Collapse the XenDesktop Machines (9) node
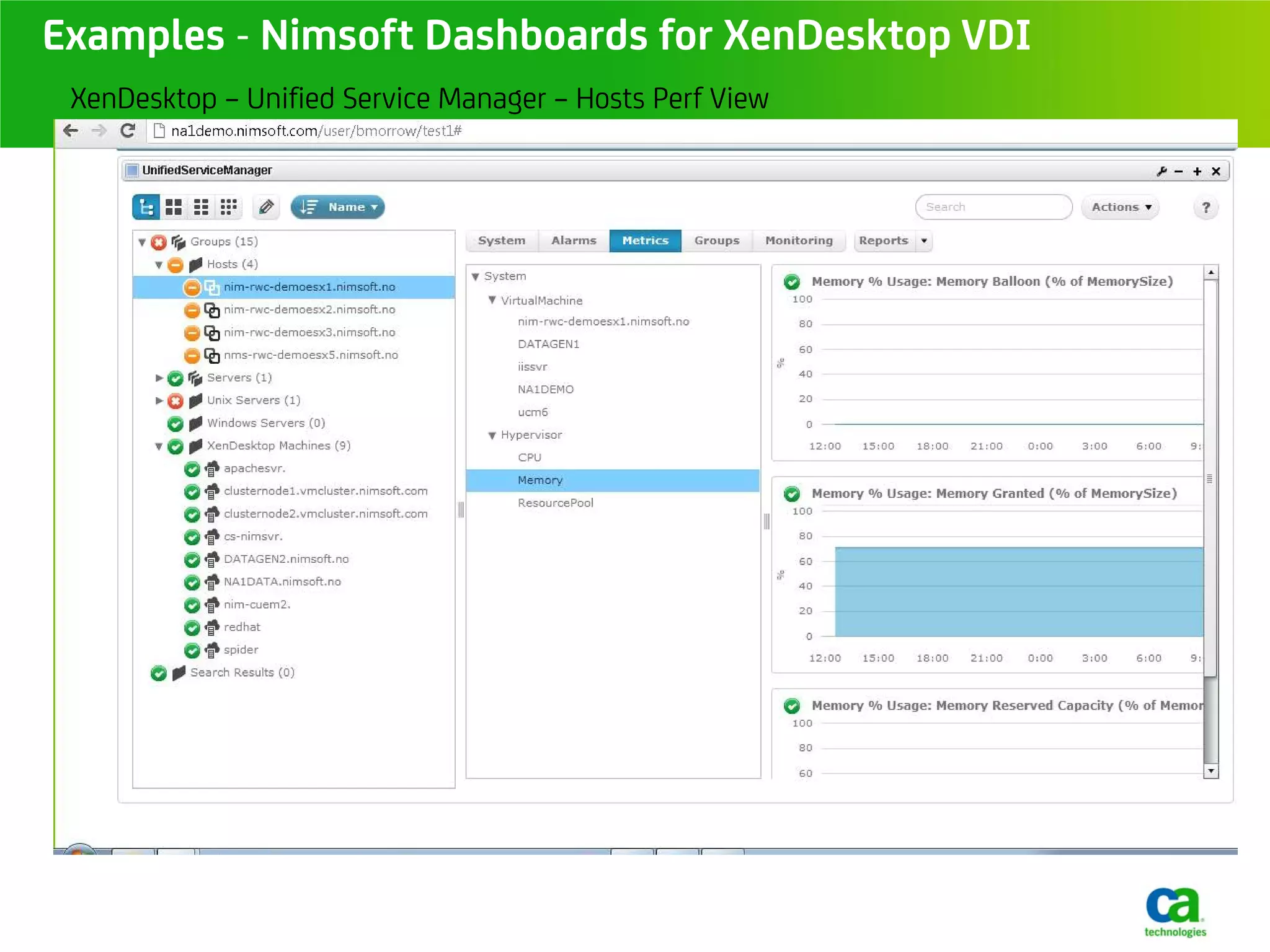The image size is (1270, 952). click(x=159, y=446)
